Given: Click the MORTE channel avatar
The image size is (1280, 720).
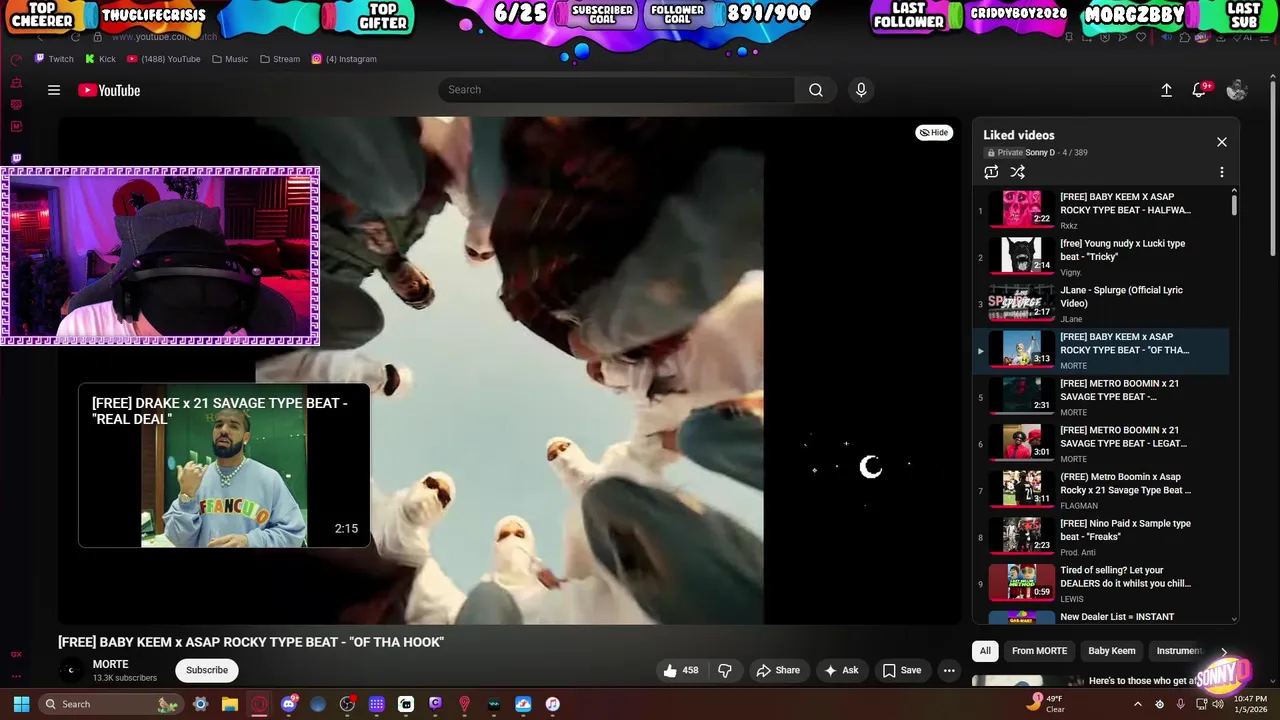Looking at the screenshot, I should [70, 670].
